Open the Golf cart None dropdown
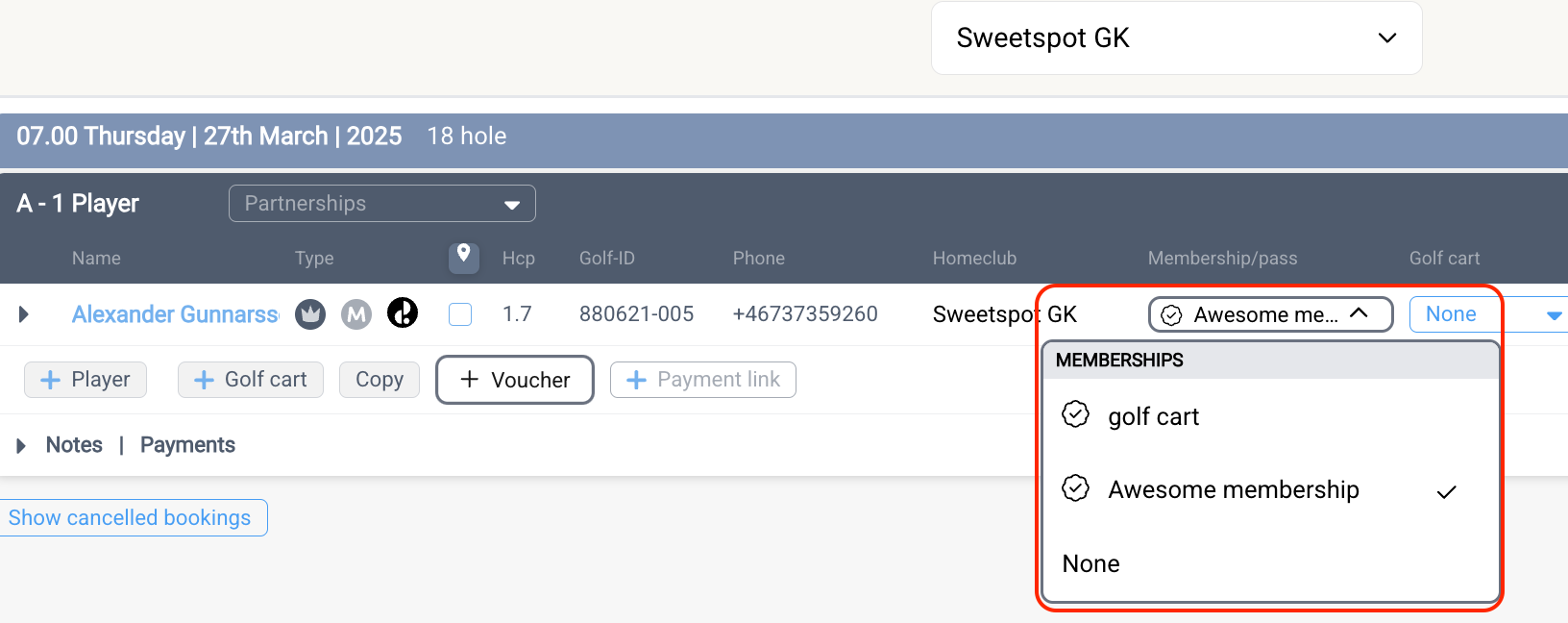1568x623 pixels. [x=1487, y=314]
